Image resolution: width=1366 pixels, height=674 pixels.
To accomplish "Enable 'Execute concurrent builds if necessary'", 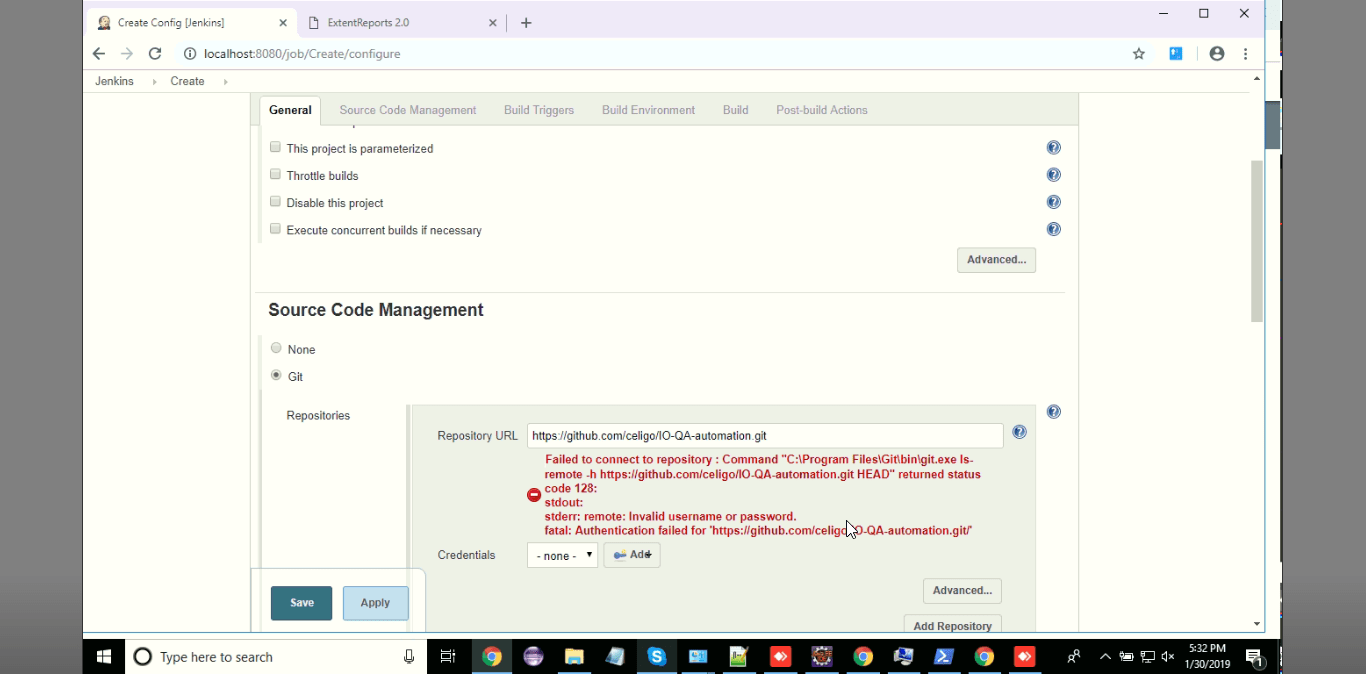I will pos(275,228).
